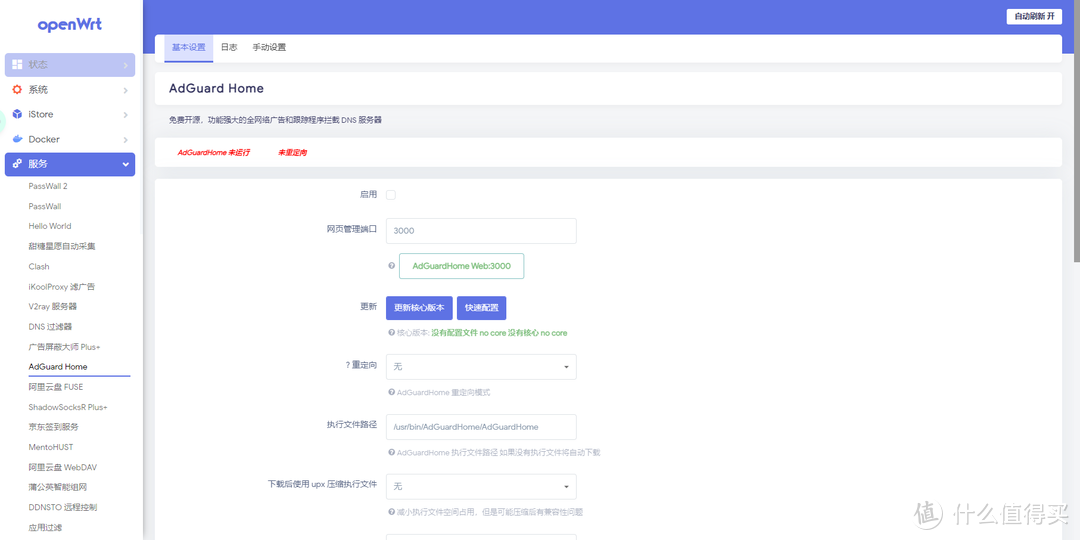Click the web management port field

[x=481, y=231]
